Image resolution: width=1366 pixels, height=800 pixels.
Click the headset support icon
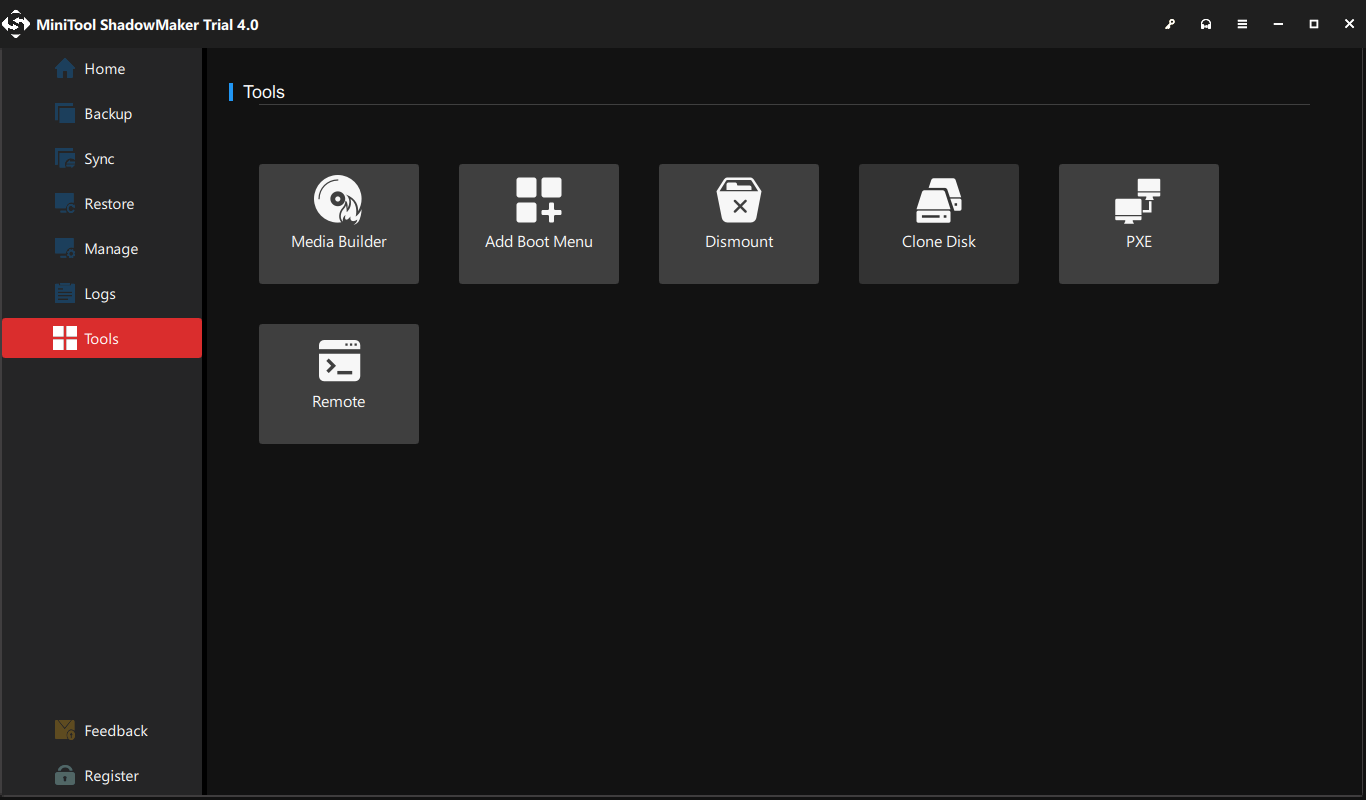coord(1206,24)
